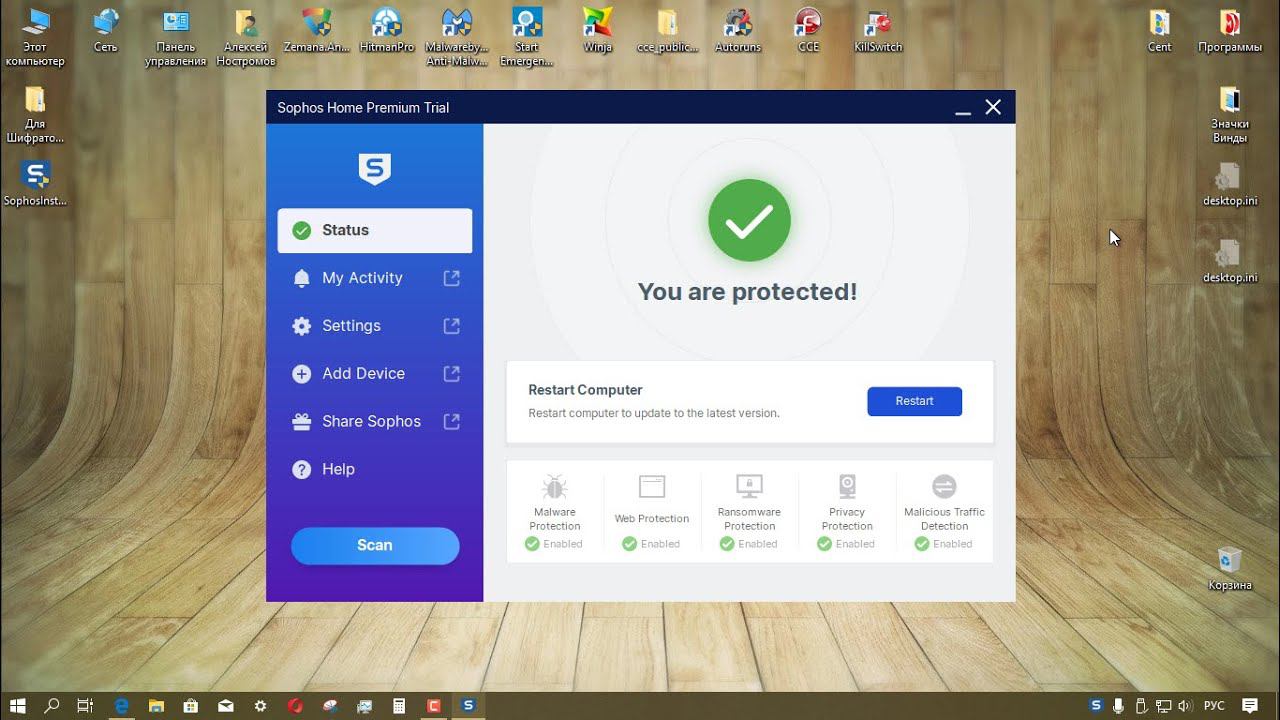Image resolution: width=1280 pixels, height=720 pixels.
Task: Select the Cent desktop folder
Action: click(1160, 30)
